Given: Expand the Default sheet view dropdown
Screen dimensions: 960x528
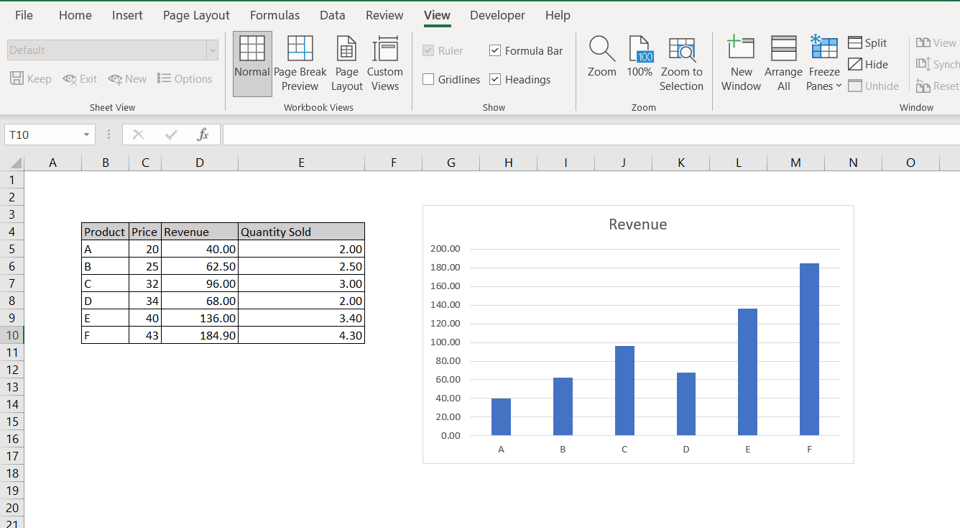Looking at the screenshot, I should point(212,50).
